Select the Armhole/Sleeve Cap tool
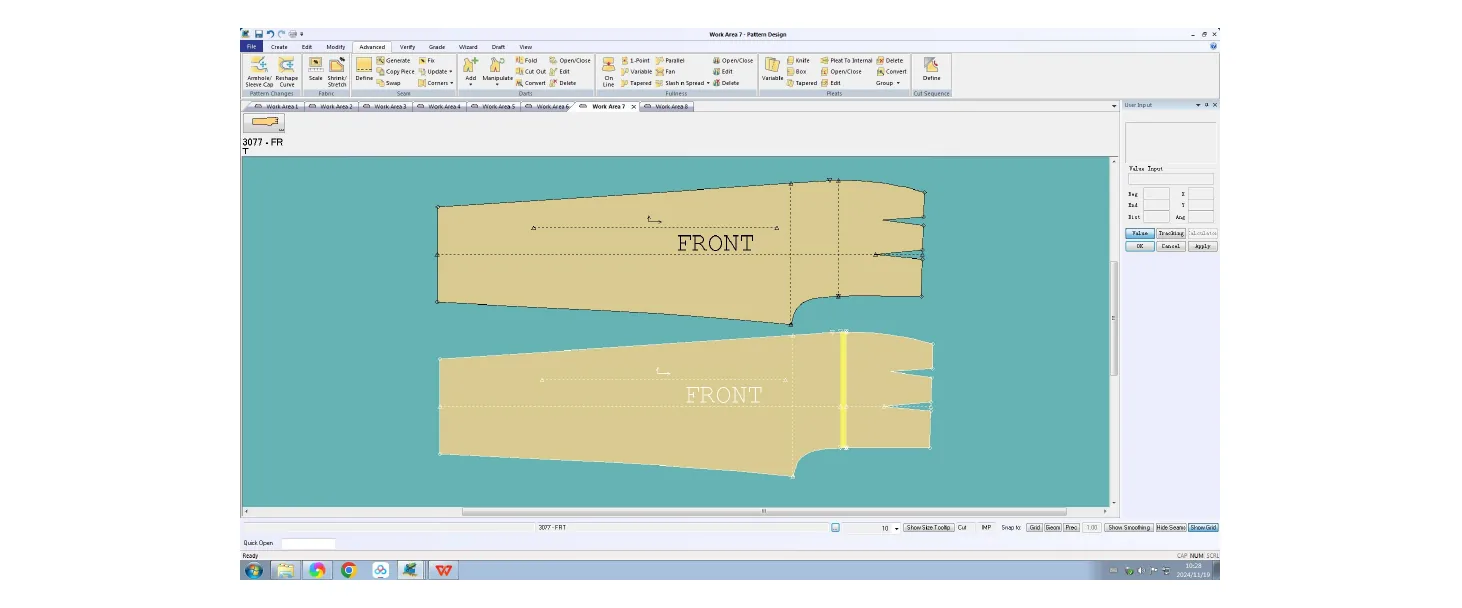The height and width of the screenshot is (608, 1462). pos(259,72)
